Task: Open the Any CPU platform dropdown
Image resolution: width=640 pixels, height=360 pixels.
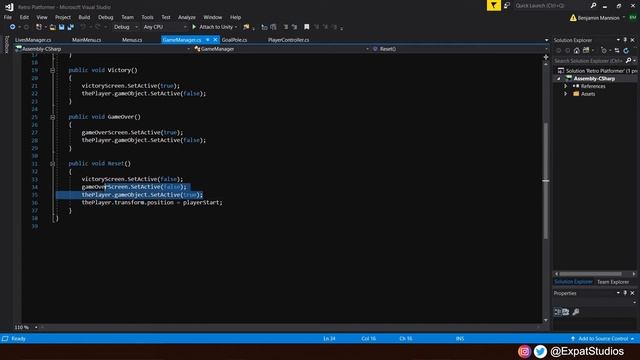Action: point(164,27)
